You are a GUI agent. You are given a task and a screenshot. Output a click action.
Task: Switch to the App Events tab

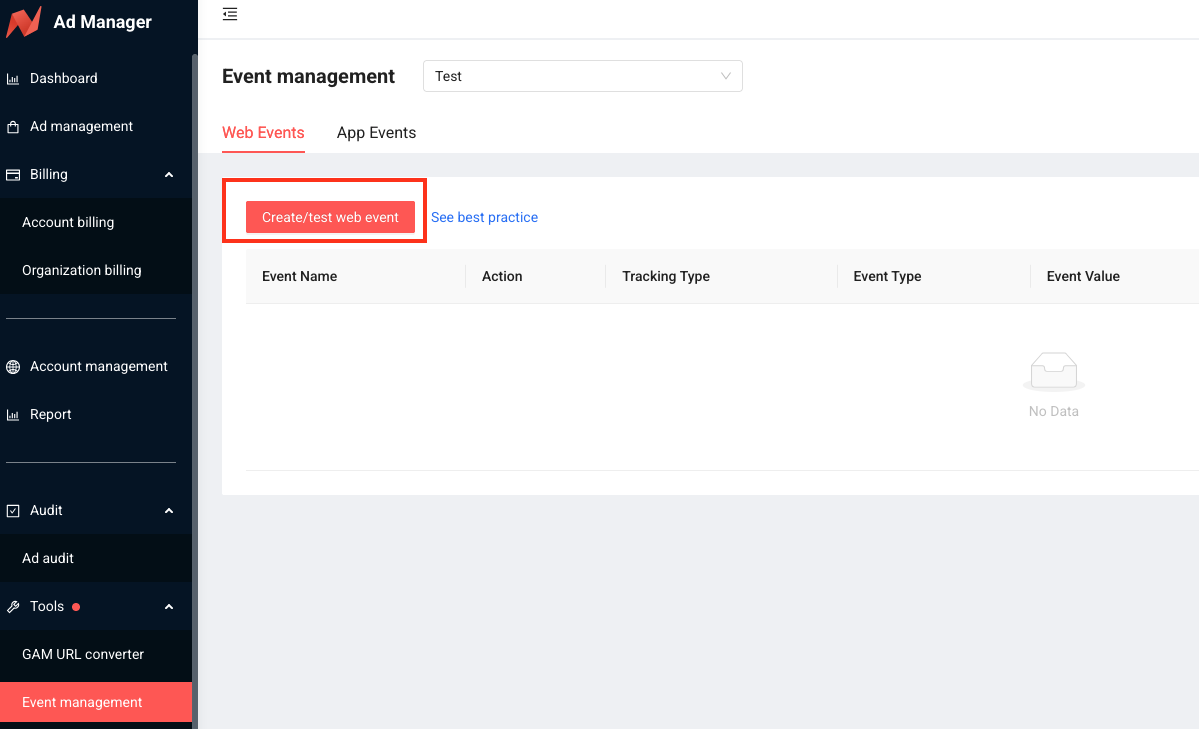[x=376, y=133]
